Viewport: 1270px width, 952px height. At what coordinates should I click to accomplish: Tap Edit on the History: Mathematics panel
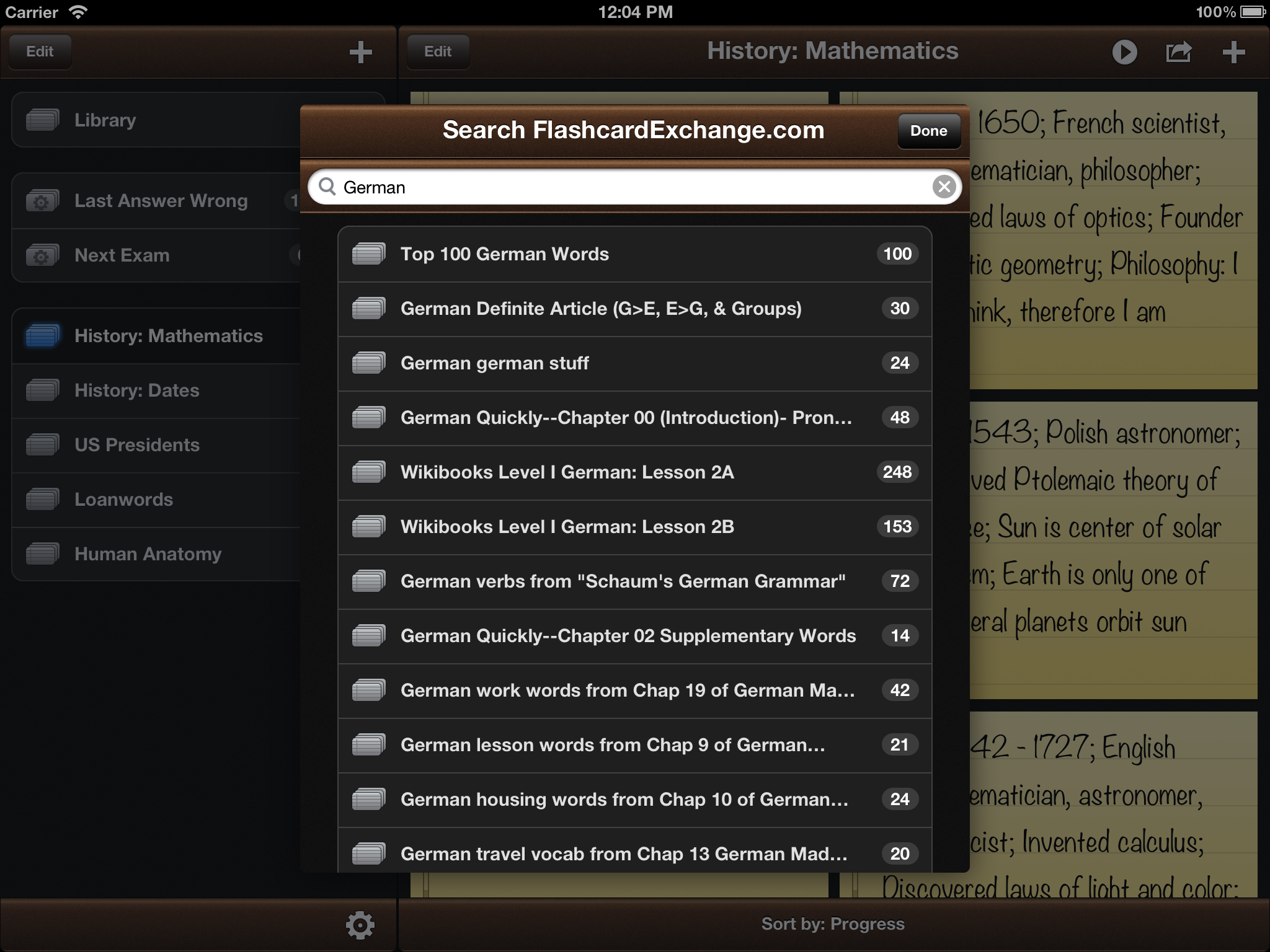click(x=438, y=51)
